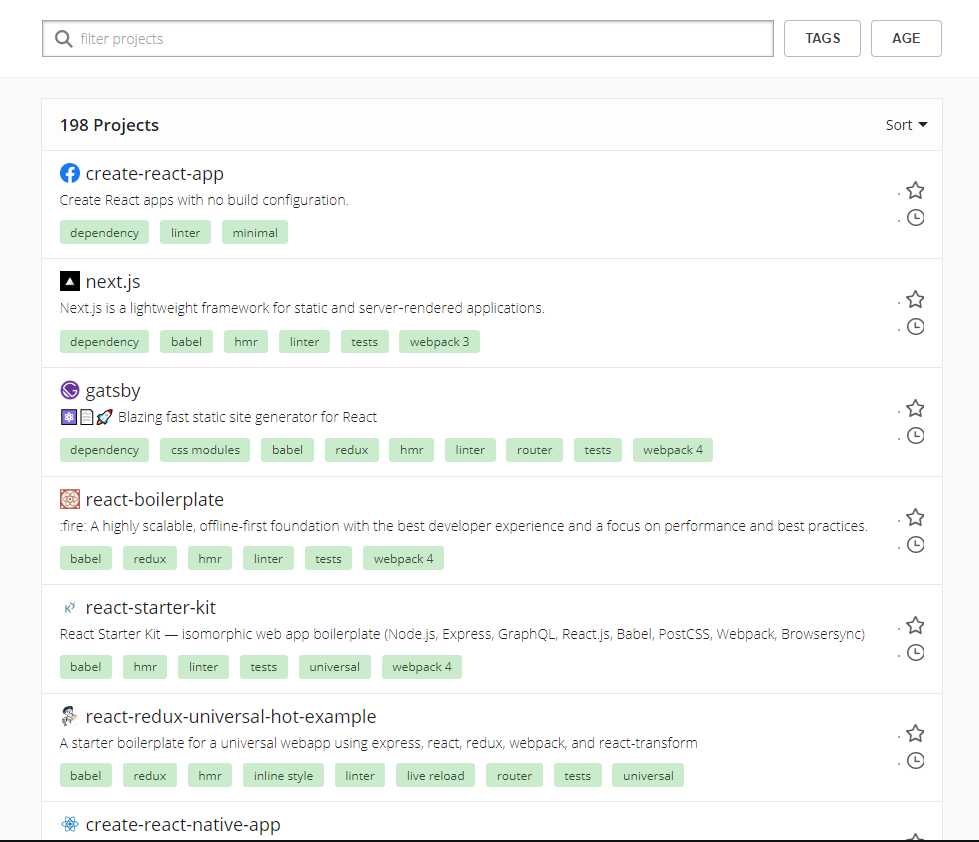979x842 pixels.
Task: Click the react-starter-kit logo icon
Action: pyautogui.click(x=70, y=607)
